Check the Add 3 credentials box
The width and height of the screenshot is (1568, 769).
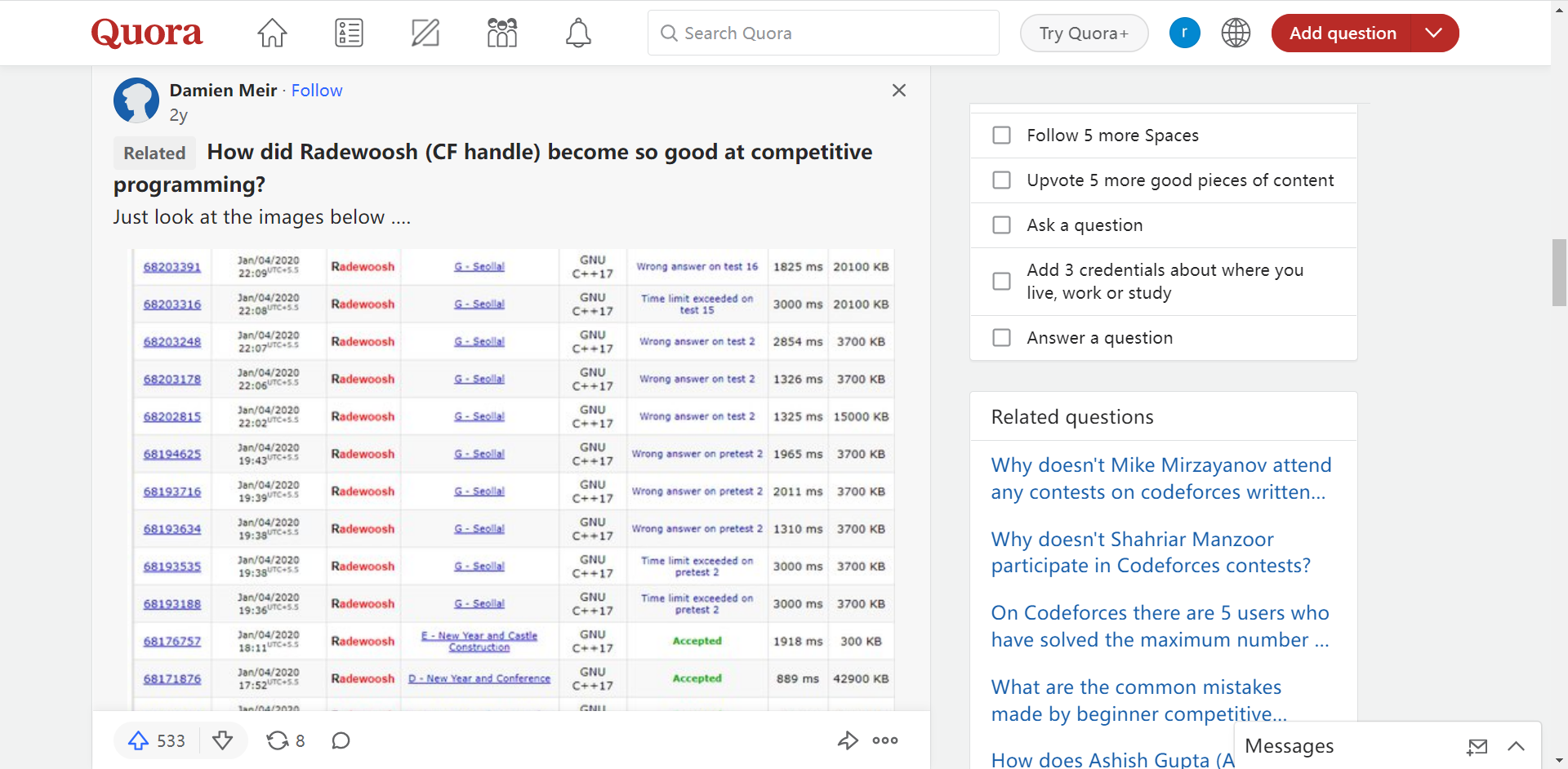pyautogui.click(x=1001, y=281)
